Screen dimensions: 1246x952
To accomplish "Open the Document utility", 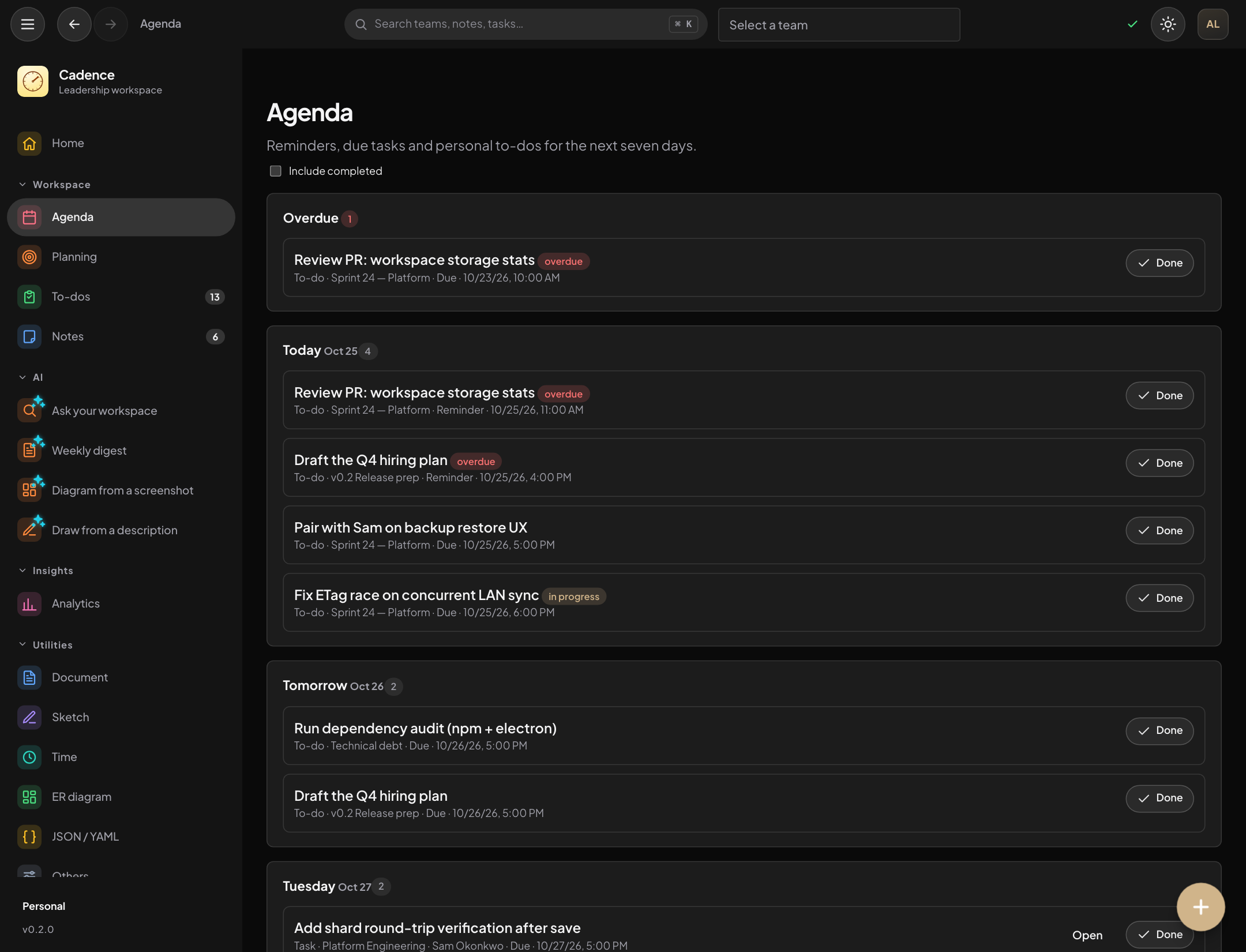I will [x=121, y=677].
